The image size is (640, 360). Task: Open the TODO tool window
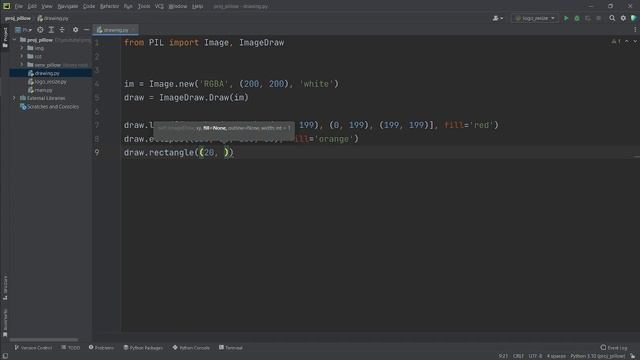[71, 348]
